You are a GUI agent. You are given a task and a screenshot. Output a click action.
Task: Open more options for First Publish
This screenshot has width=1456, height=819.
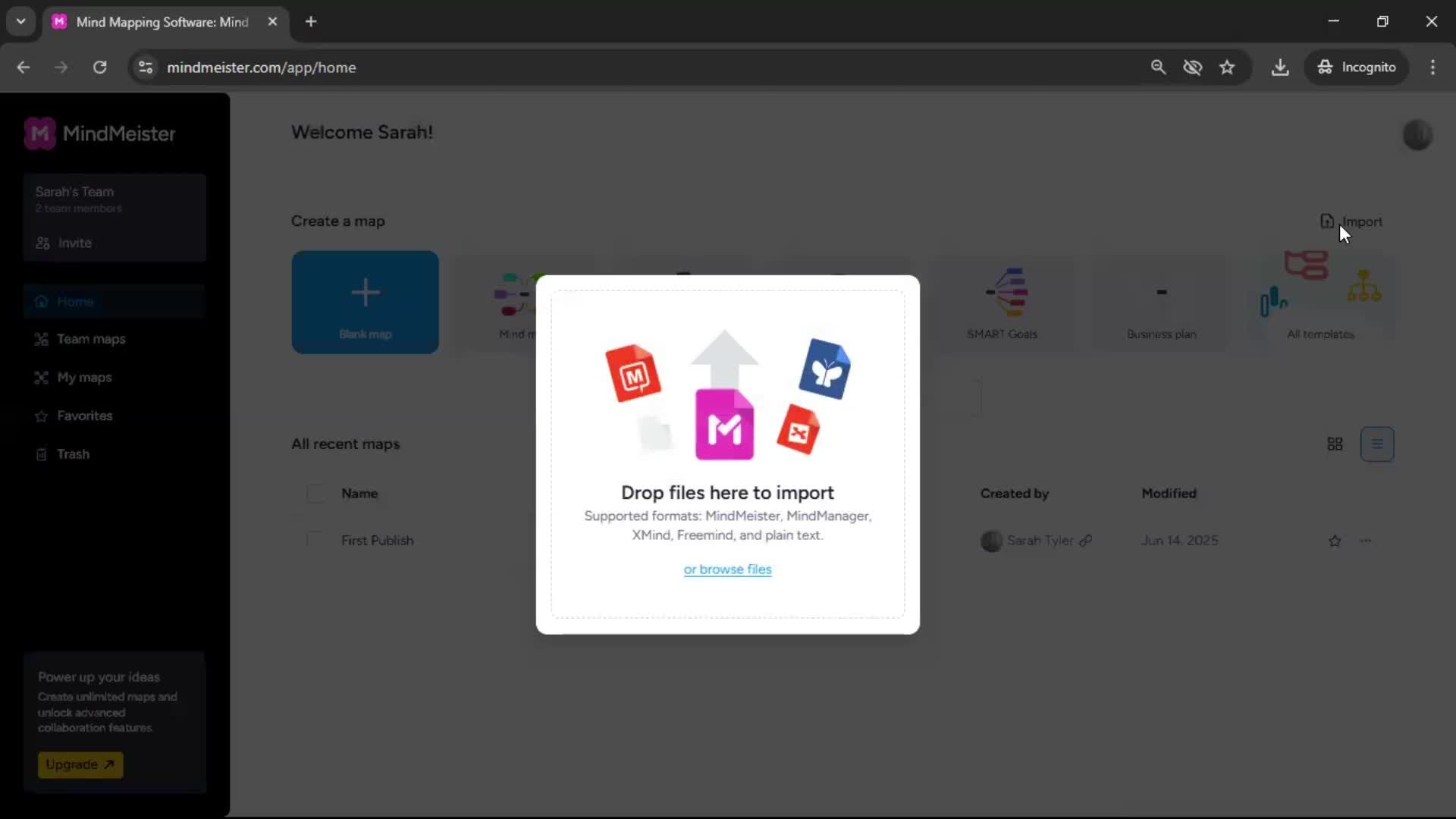(x=1366, y=541)
